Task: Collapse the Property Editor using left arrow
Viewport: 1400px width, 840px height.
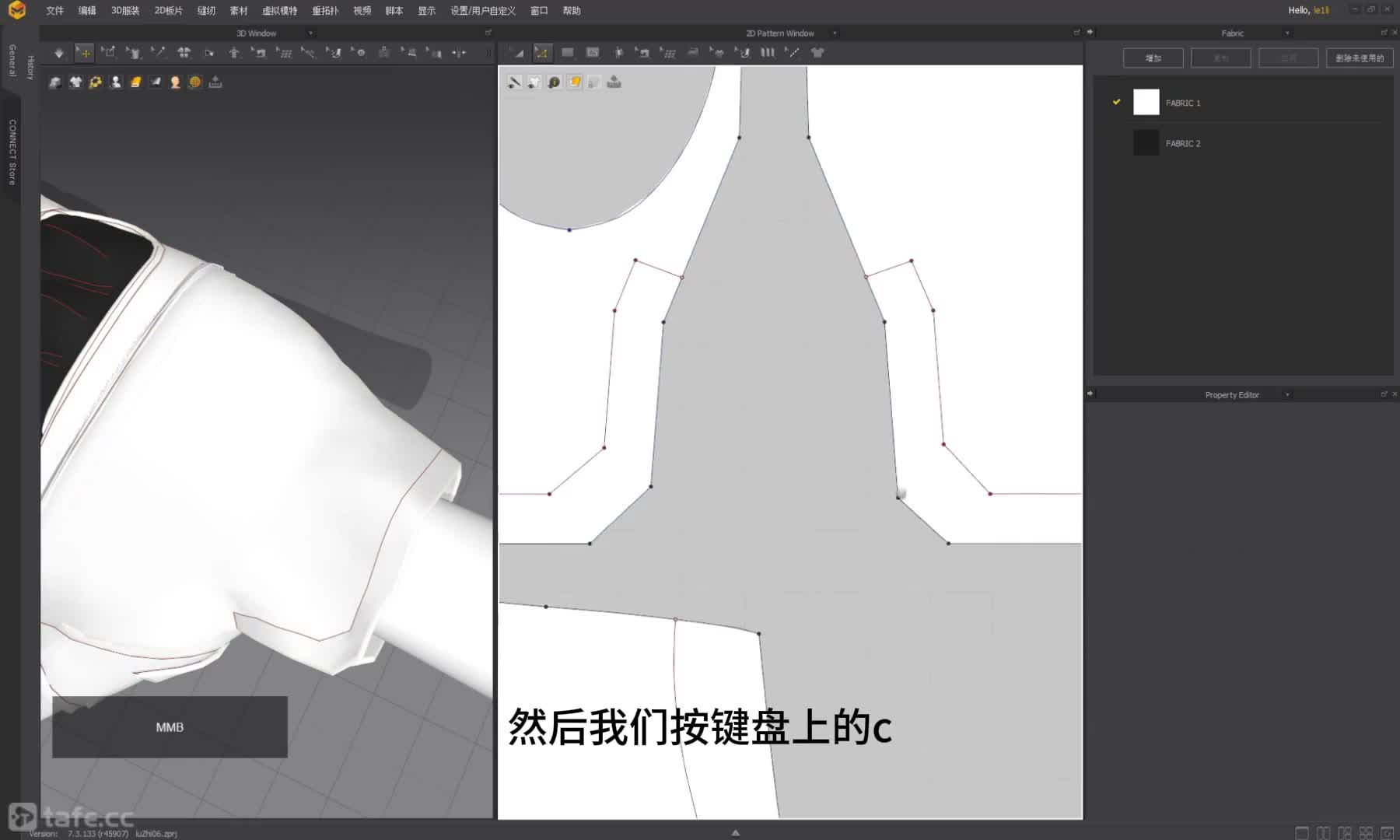Action: coord(1090,394)
